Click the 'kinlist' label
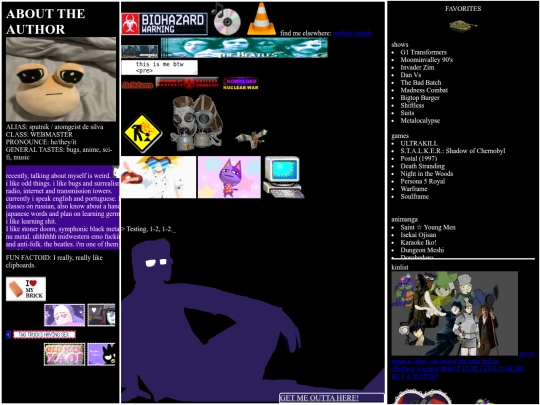540x405 pixels. [400, 267]
